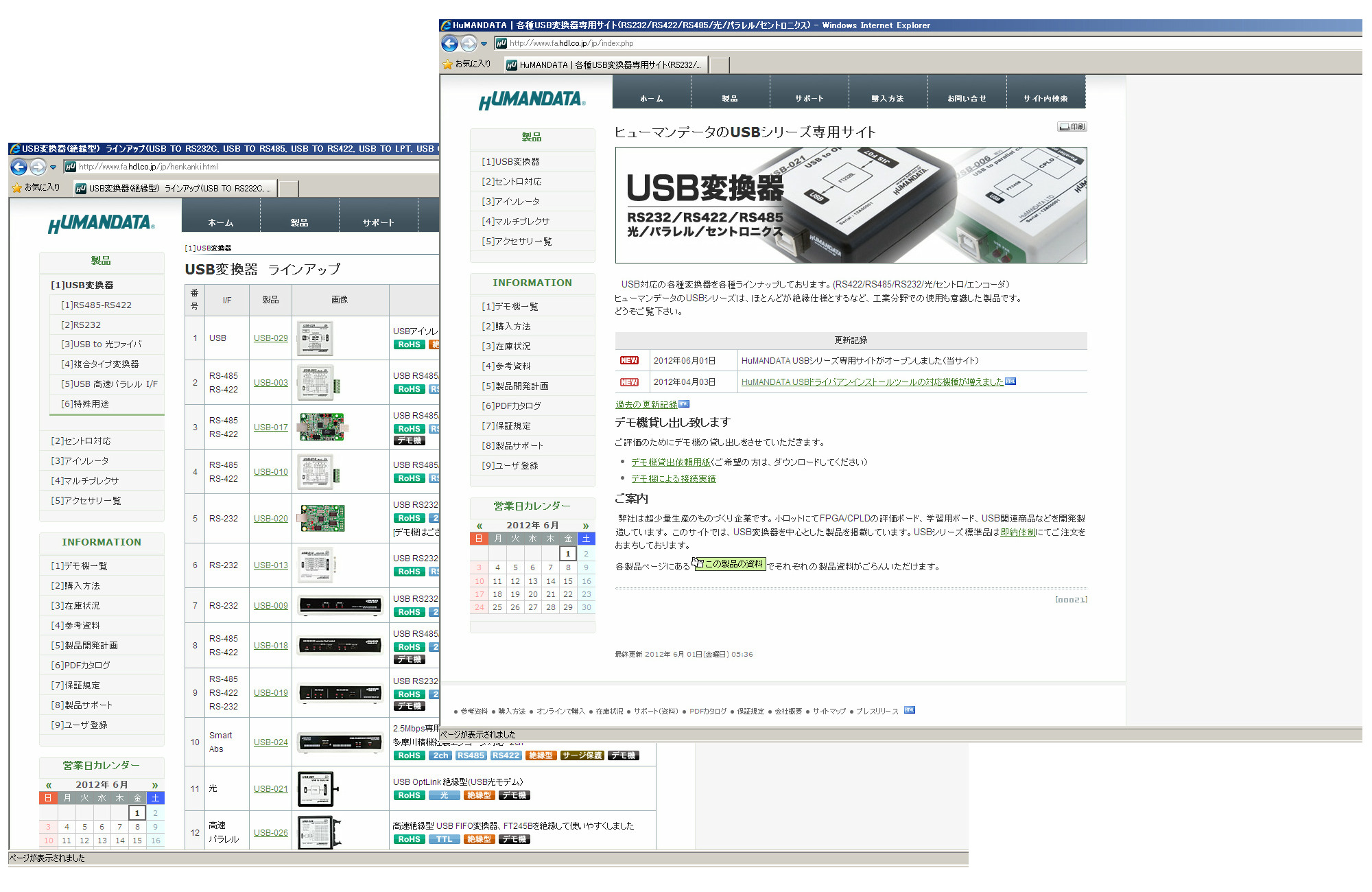This screenshot has height=892, width=1372.
Task: Click USB-017 circuit board thumbnail
Action: click(322, 427)
